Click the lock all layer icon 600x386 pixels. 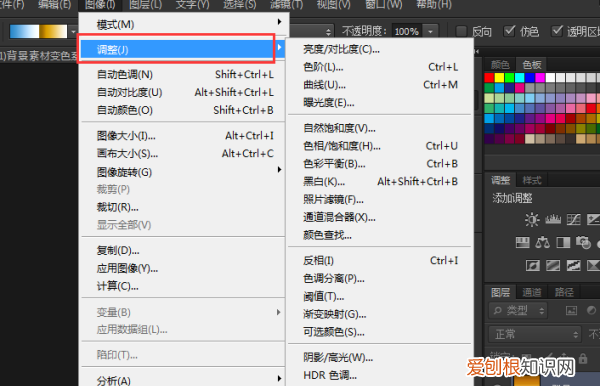click(583, 358)
